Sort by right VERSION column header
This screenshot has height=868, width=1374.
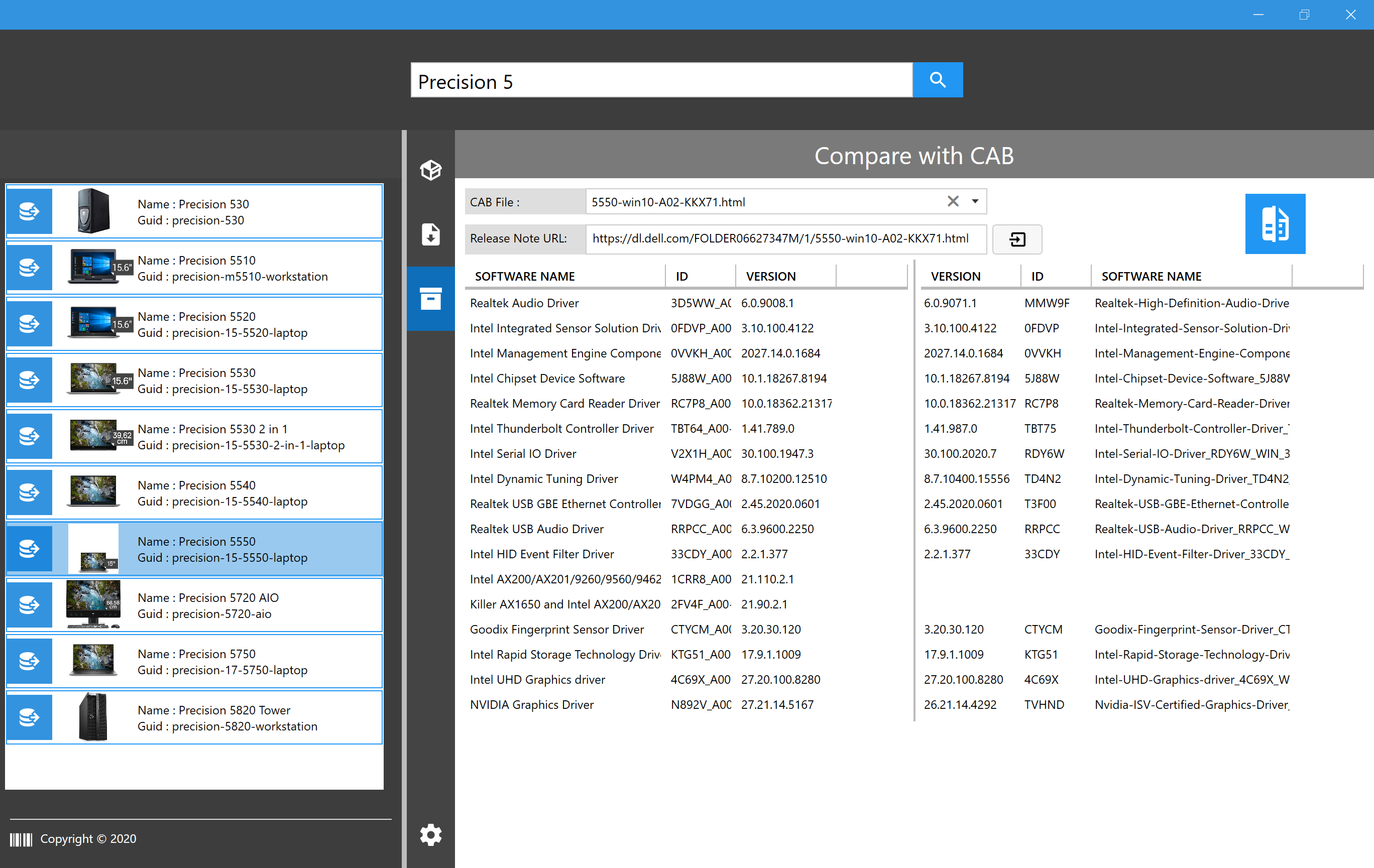[x=955, y=276]
